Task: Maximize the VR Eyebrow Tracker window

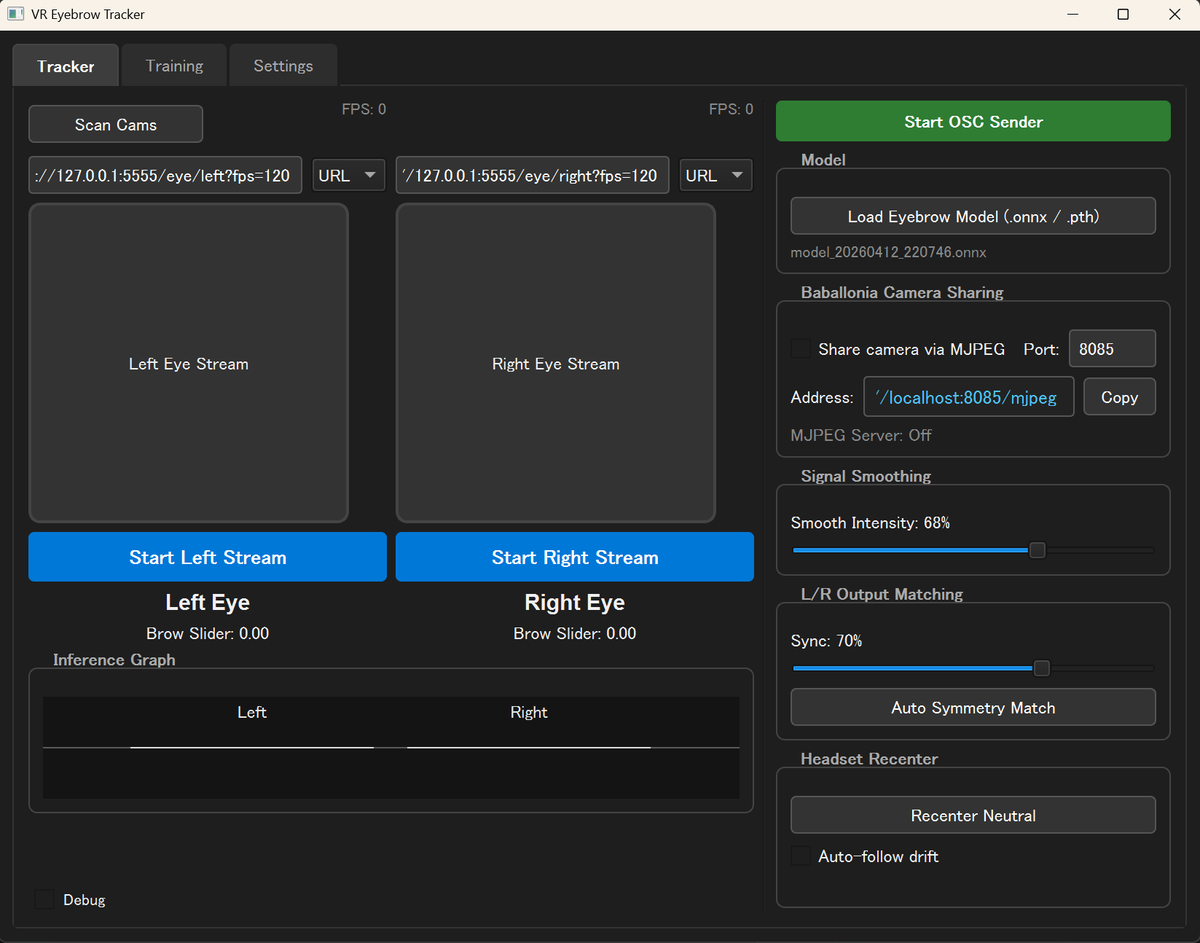Action: (x=1123, y=15)
